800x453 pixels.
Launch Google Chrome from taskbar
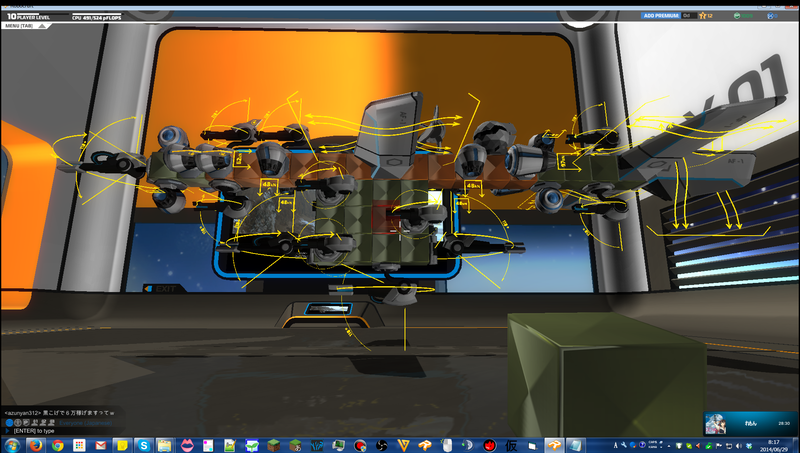57,445
